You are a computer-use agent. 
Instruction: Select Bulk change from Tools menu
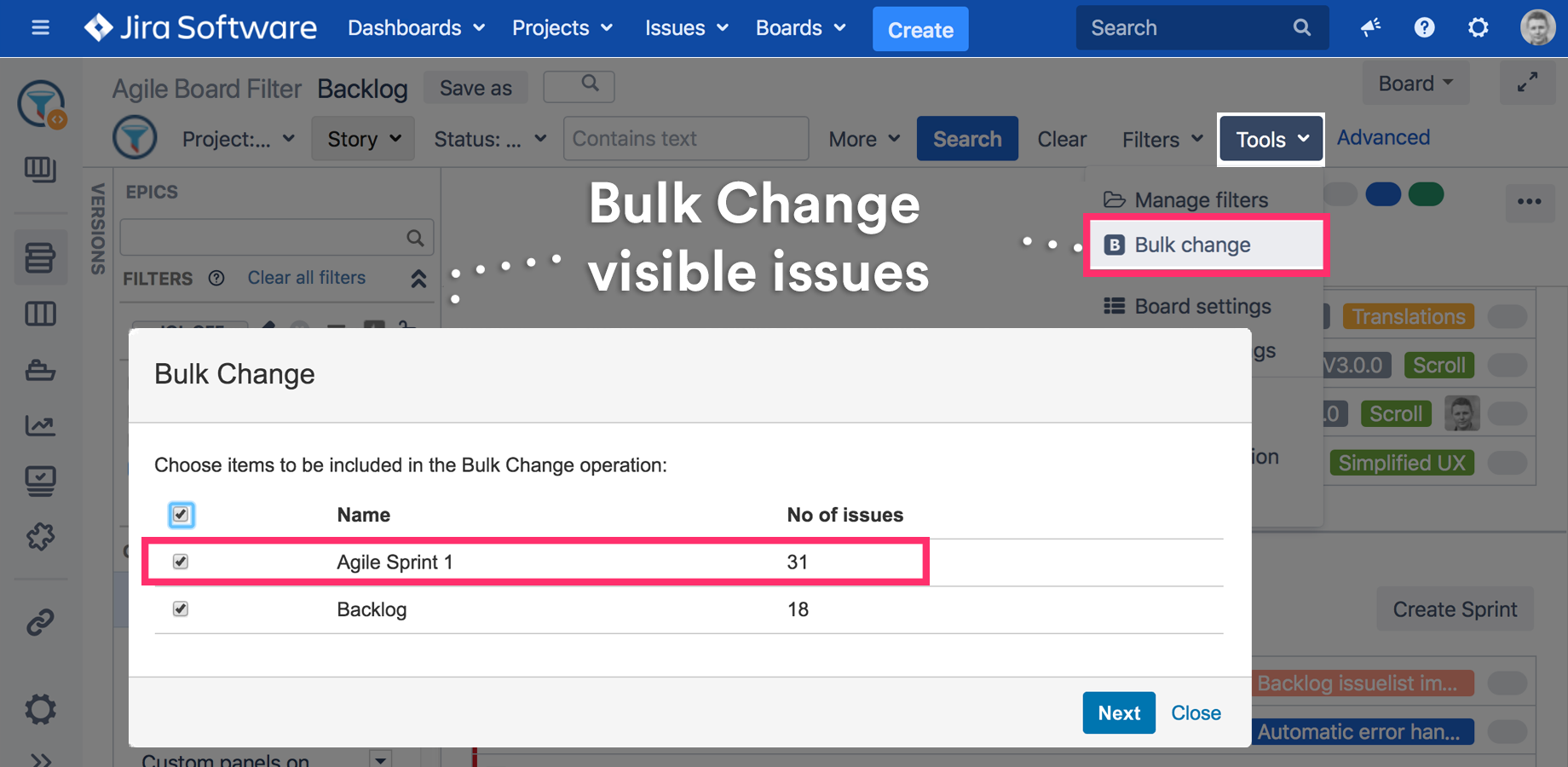[1206, 245]
